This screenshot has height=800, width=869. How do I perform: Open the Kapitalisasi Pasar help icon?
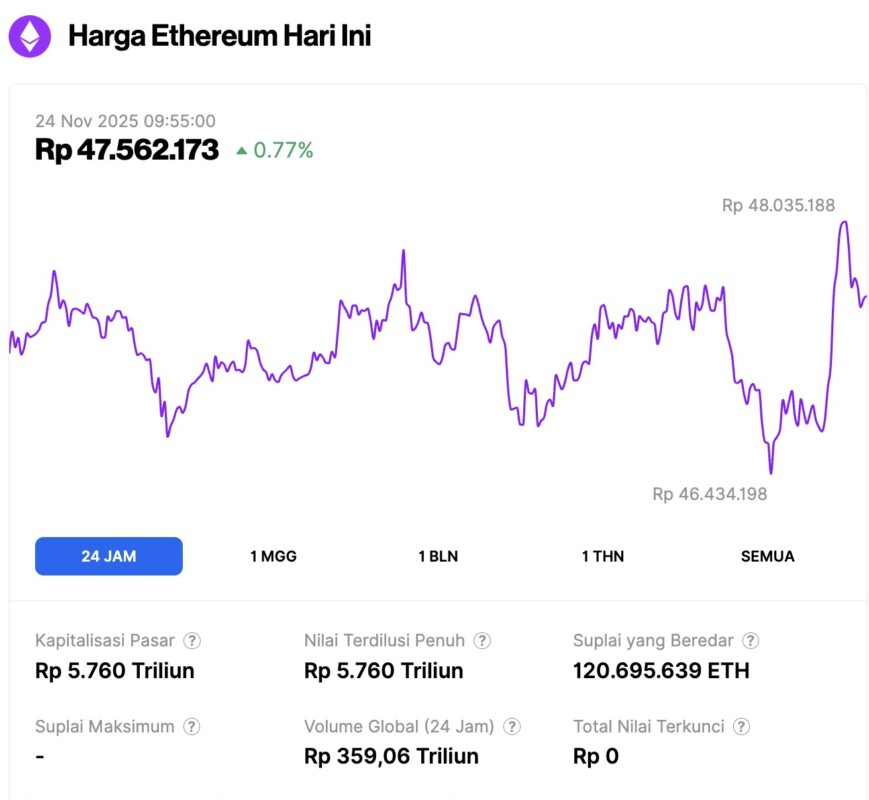[192, 641]
